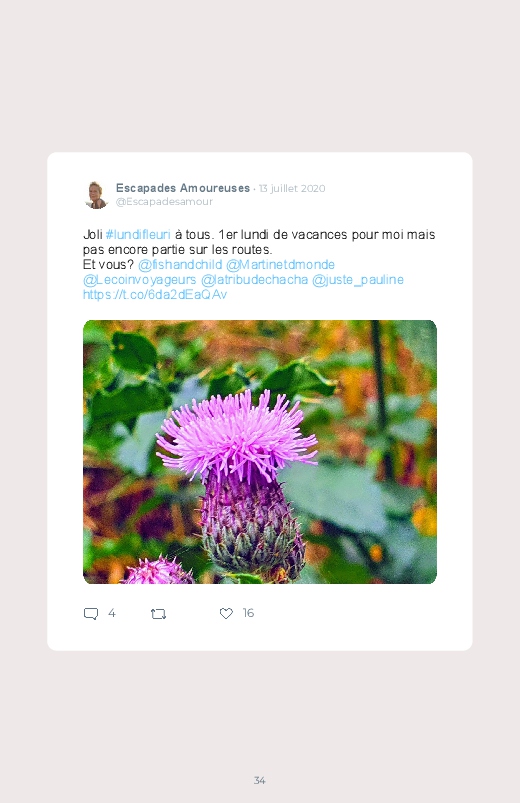
Task: Open the @fishandchild mention
Action: (x=180, y=265)
